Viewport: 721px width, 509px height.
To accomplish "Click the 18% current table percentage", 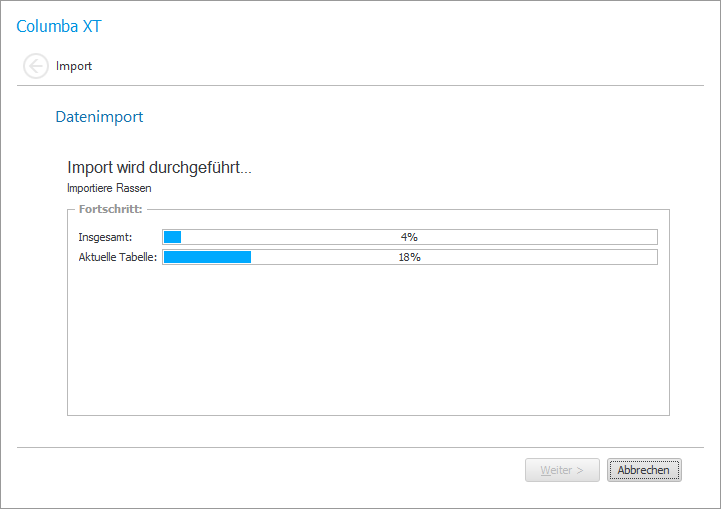I will tap(409, 257).
